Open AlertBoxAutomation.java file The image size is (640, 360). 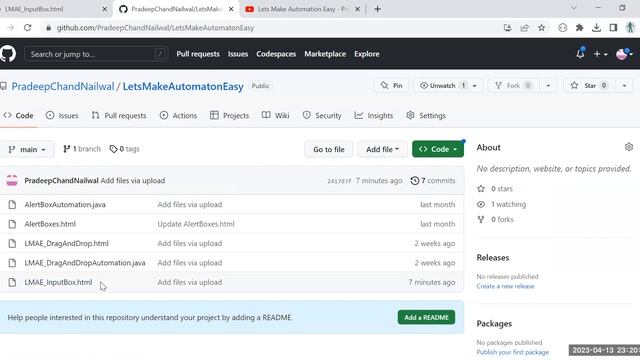click(x=65, y=204)
